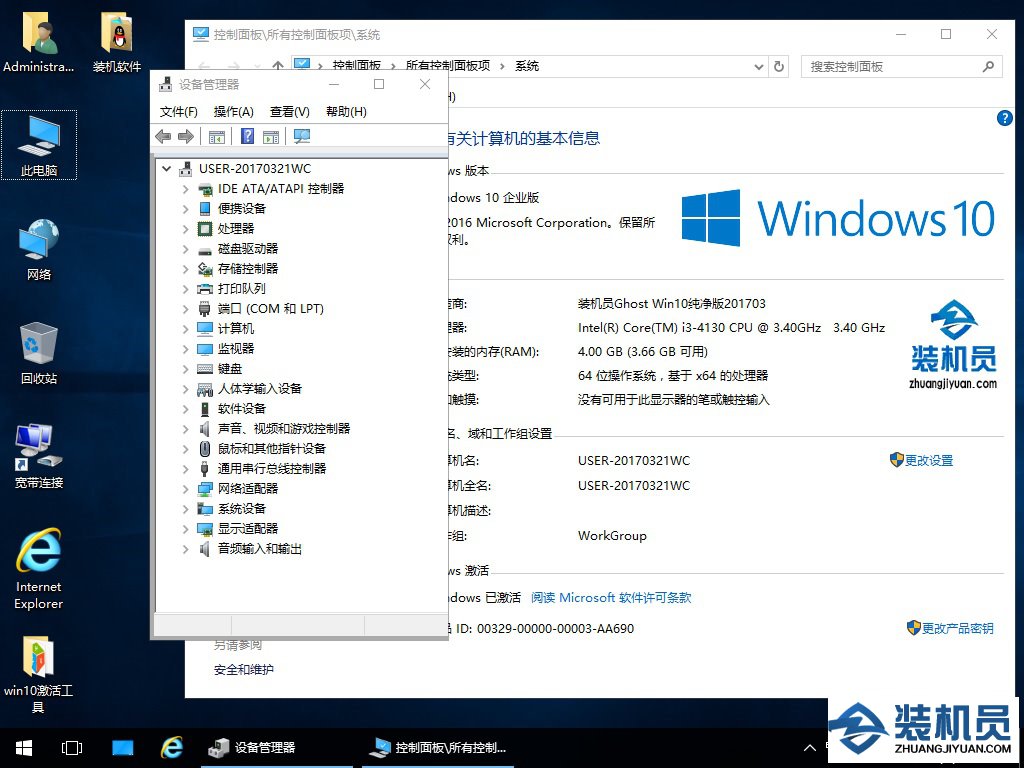Open the 此电脑 desktop icon
The image size is (1024, 768).
click(x=39, y=145)
